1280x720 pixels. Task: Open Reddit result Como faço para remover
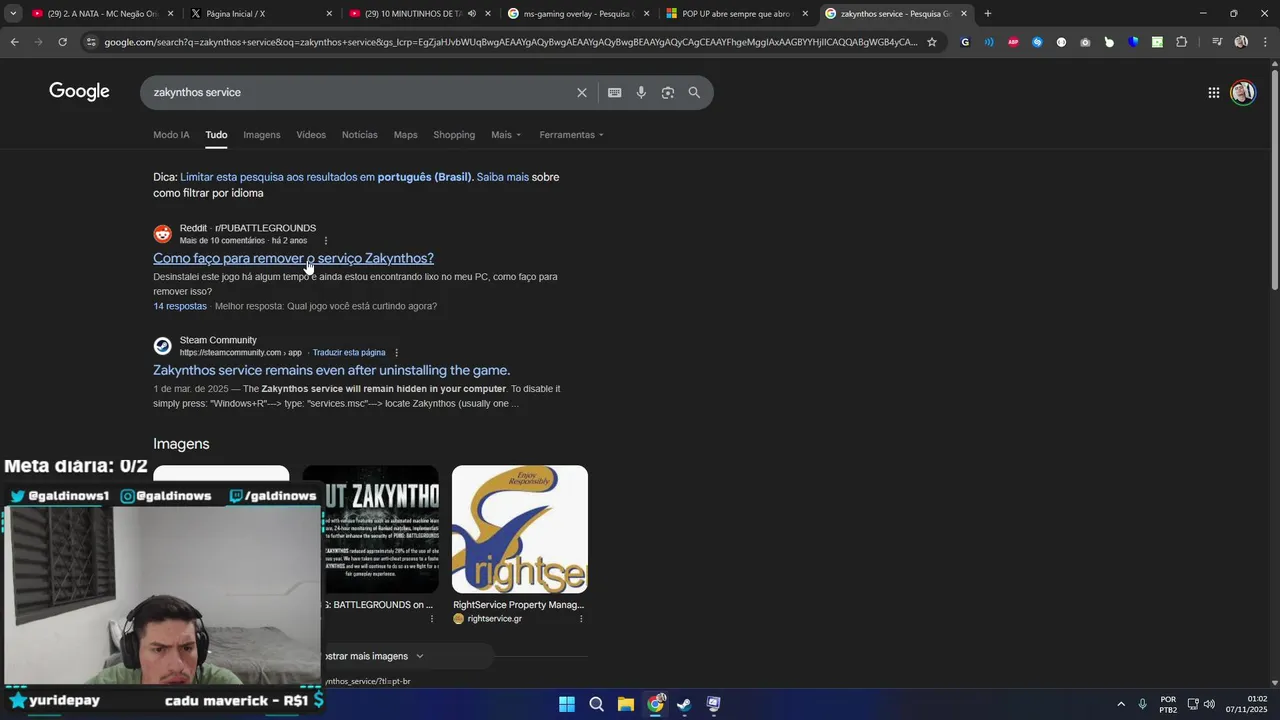[x=293, y=258]
